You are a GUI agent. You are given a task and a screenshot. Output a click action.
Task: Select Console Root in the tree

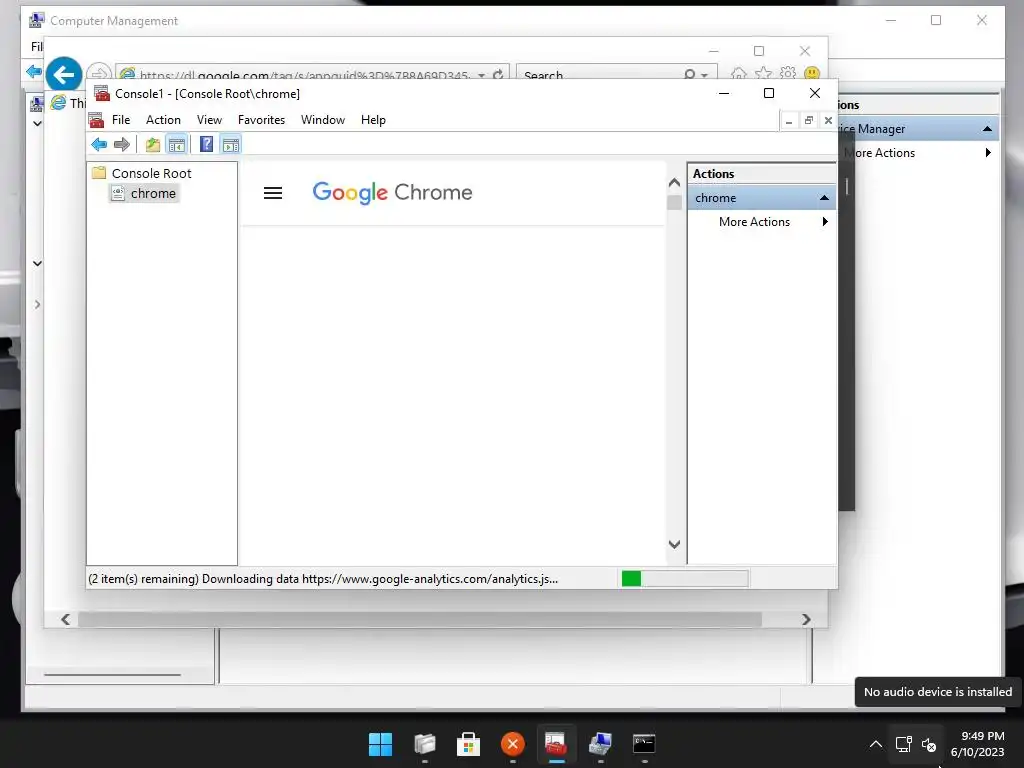(x=152, y=173)
